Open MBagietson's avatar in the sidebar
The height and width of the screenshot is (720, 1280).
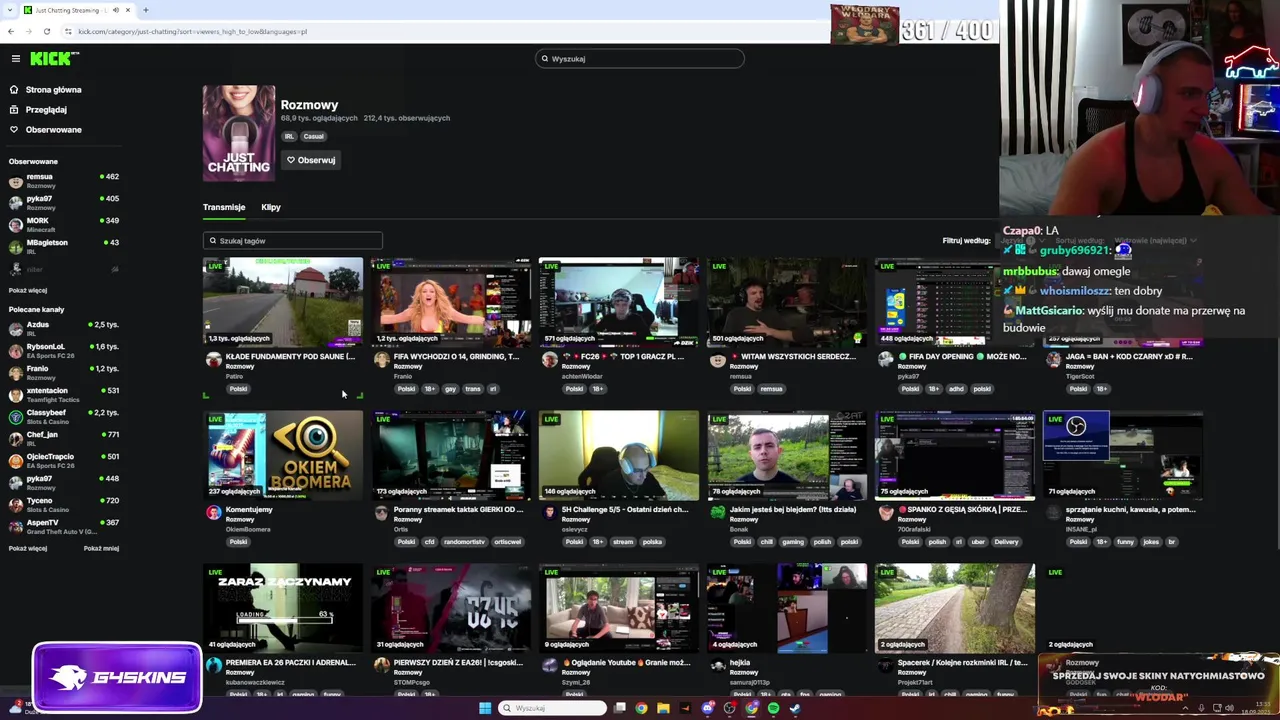pos(15,247)
